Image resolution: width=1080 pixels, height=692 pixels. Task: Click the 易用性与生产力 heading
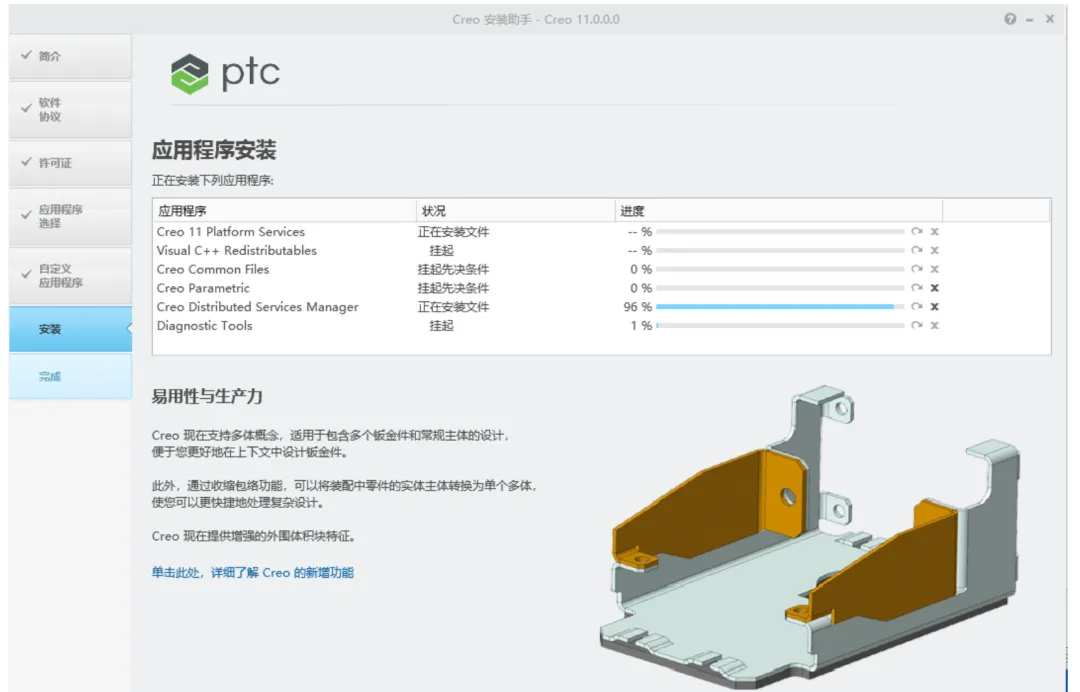(207, 396)
